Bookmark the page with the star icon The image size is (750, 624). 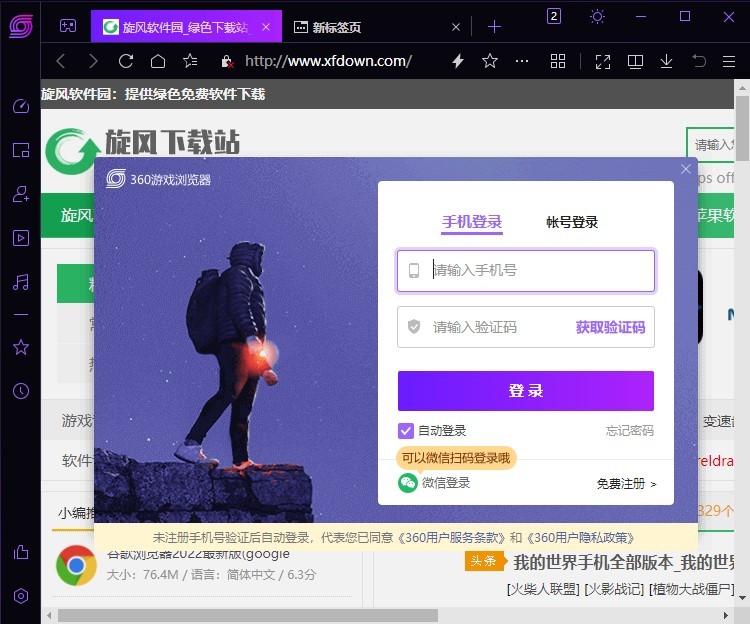pos(490,61)
